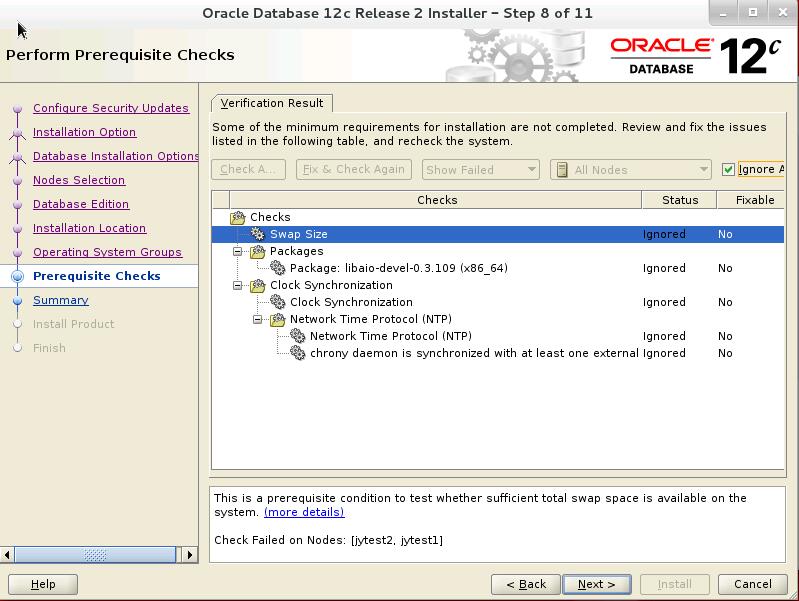Click gear icon beside chrony daemon check

298,353
